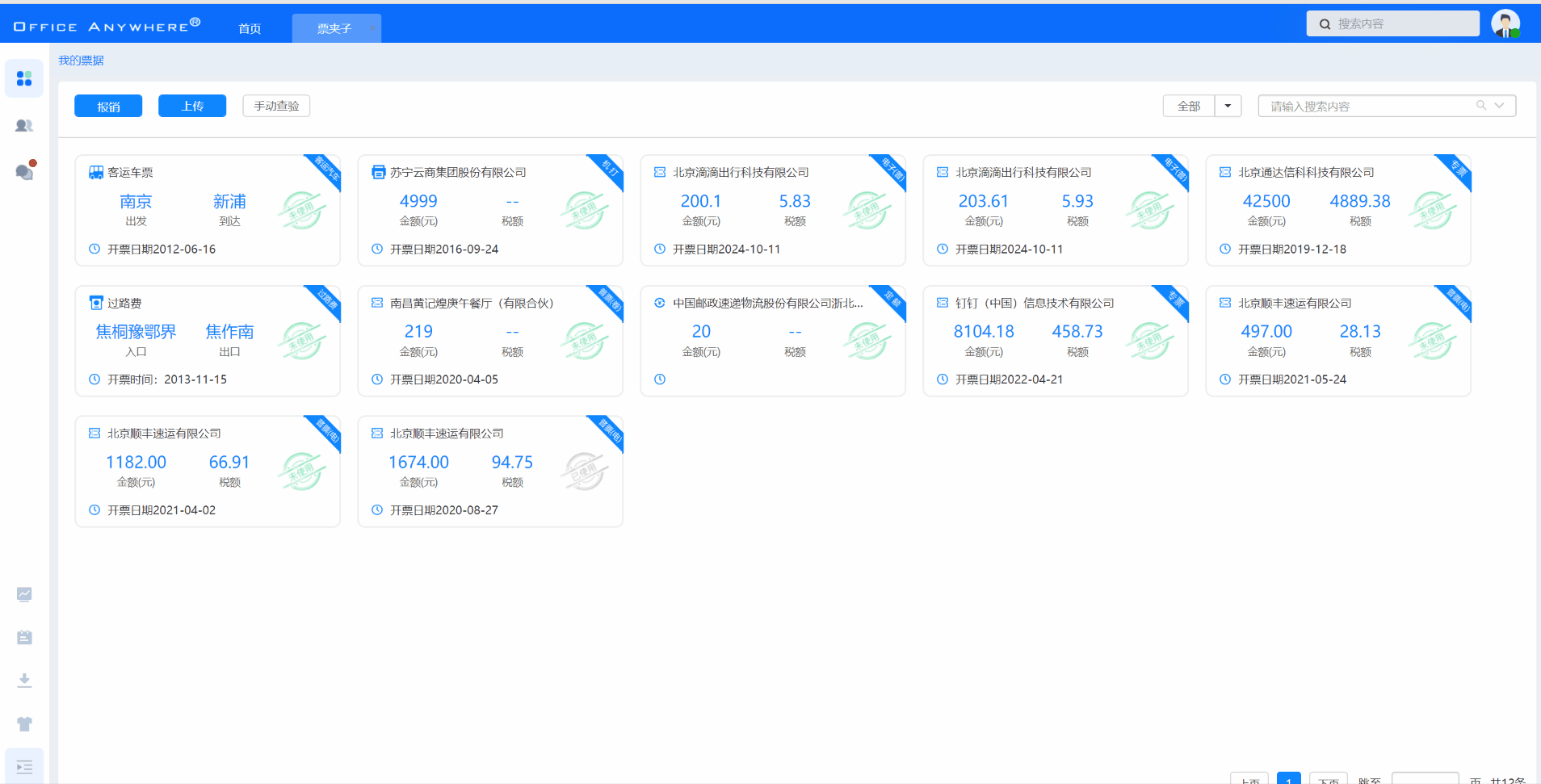Open chat messages icon with red badge
The image size is (1541, 784).
pos(24,172)
